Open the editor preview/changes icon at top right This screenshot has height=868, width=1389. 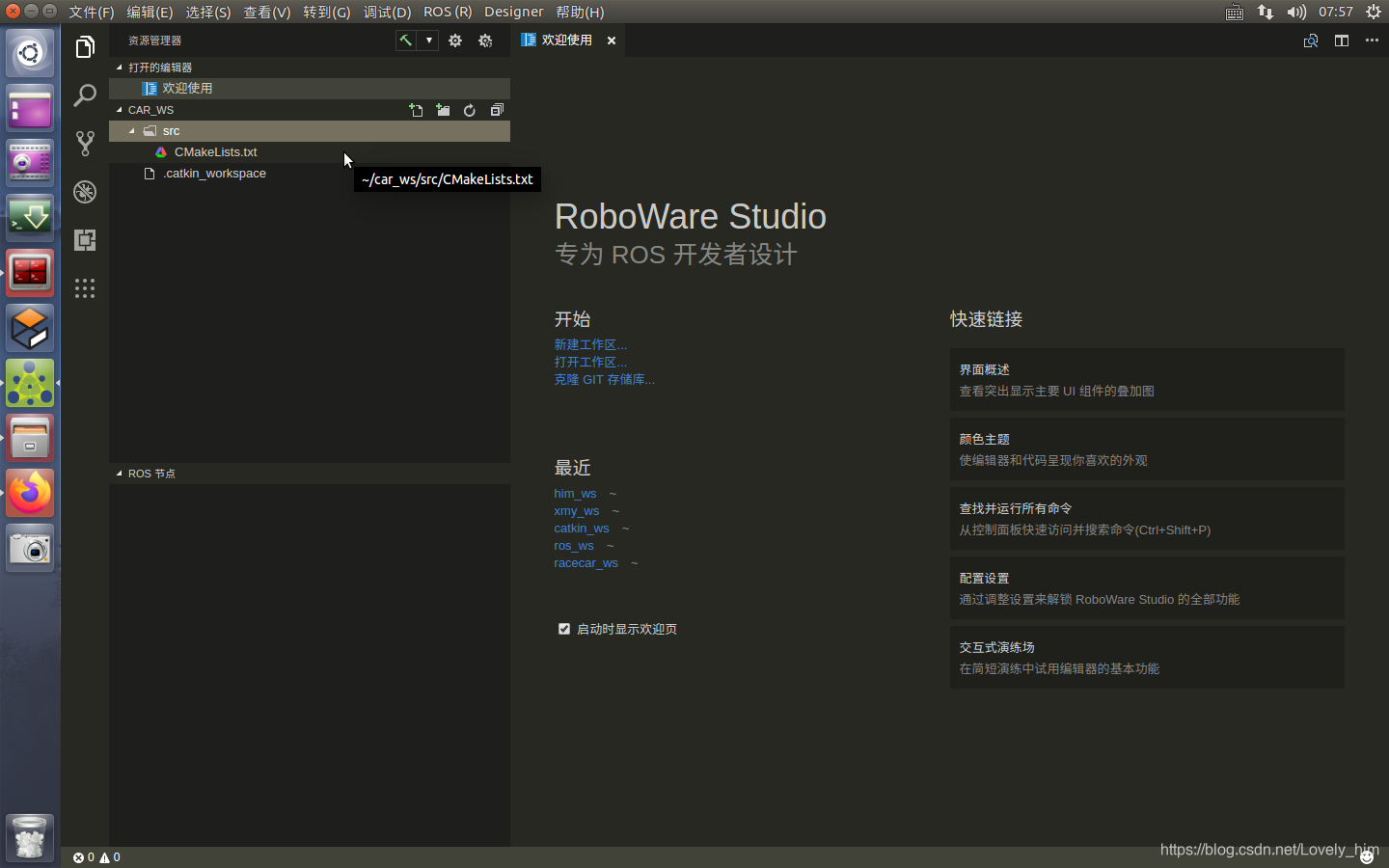(1311, 41)
